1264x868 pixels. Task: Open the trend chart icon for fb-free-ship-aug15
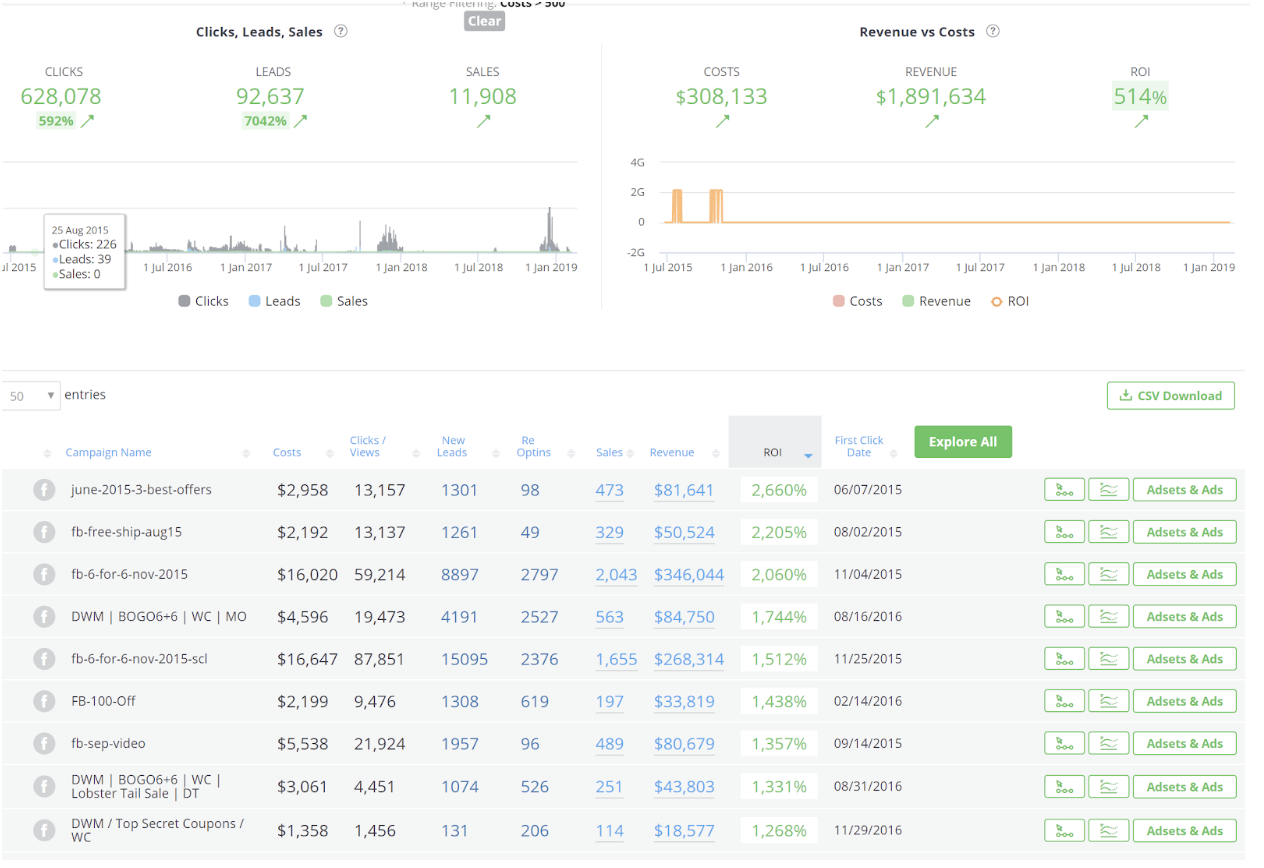tap(1108, 531)
